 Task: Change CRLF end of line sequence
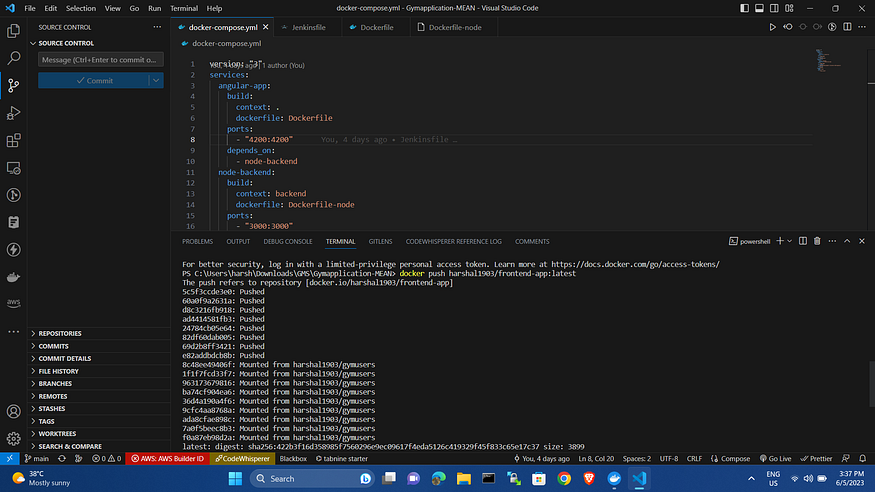tap(694, 459)
